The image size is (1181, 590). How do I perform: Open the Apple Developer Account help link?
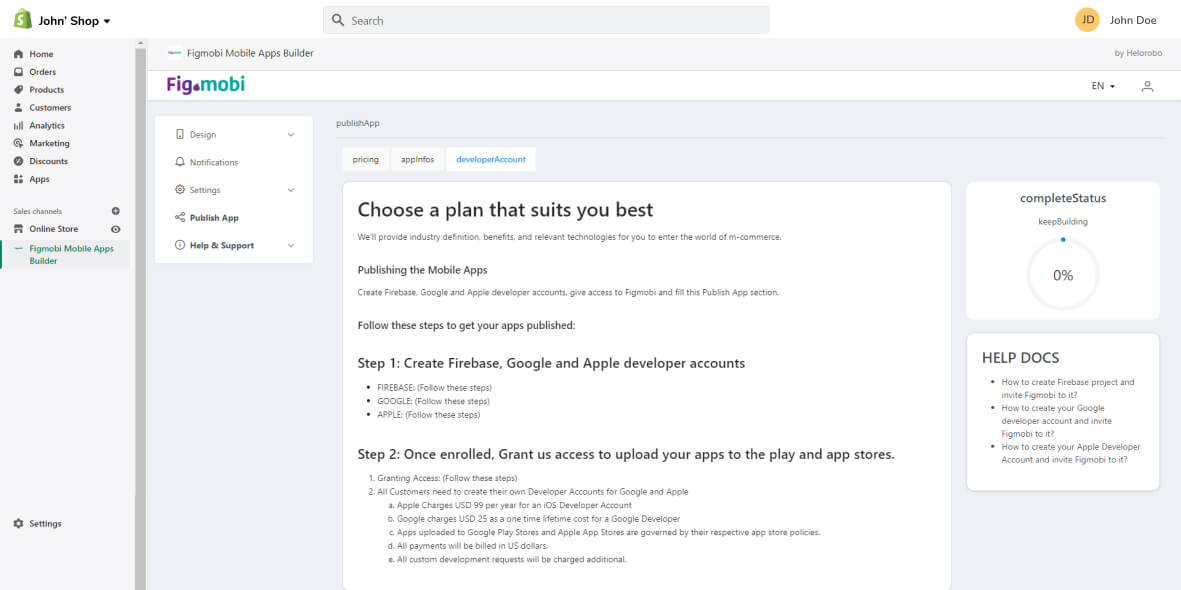(x=1070, y=453)
